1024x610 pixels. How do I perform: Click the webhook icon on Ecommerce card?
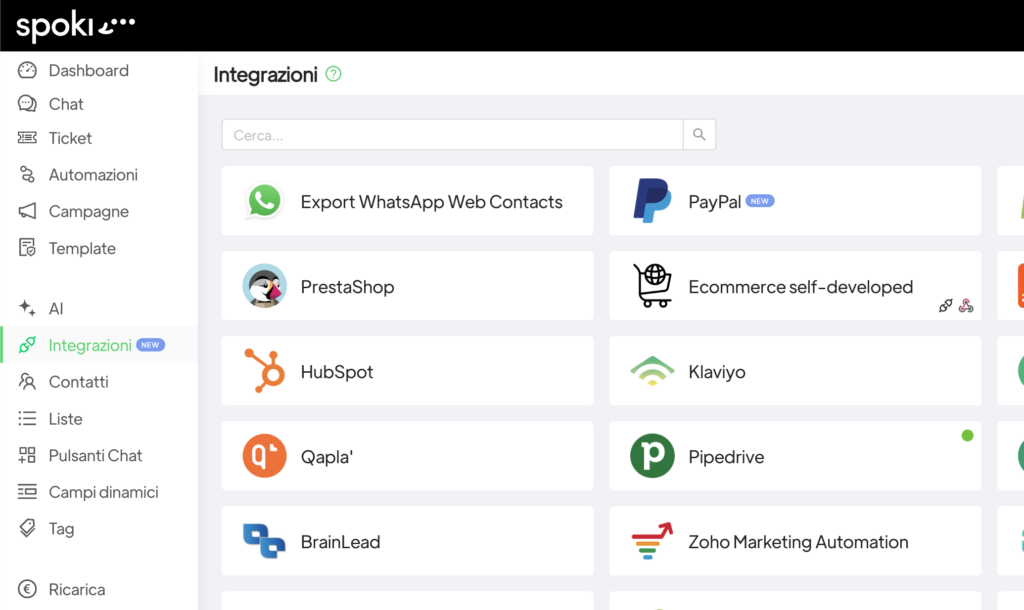966,306
